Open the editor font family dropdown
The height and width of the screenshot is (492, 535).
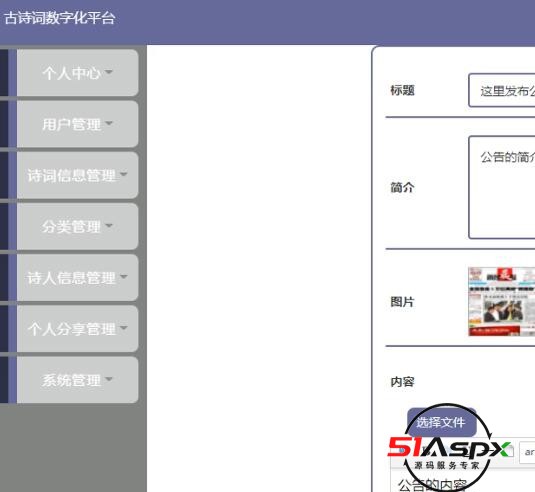pos(527,452)
